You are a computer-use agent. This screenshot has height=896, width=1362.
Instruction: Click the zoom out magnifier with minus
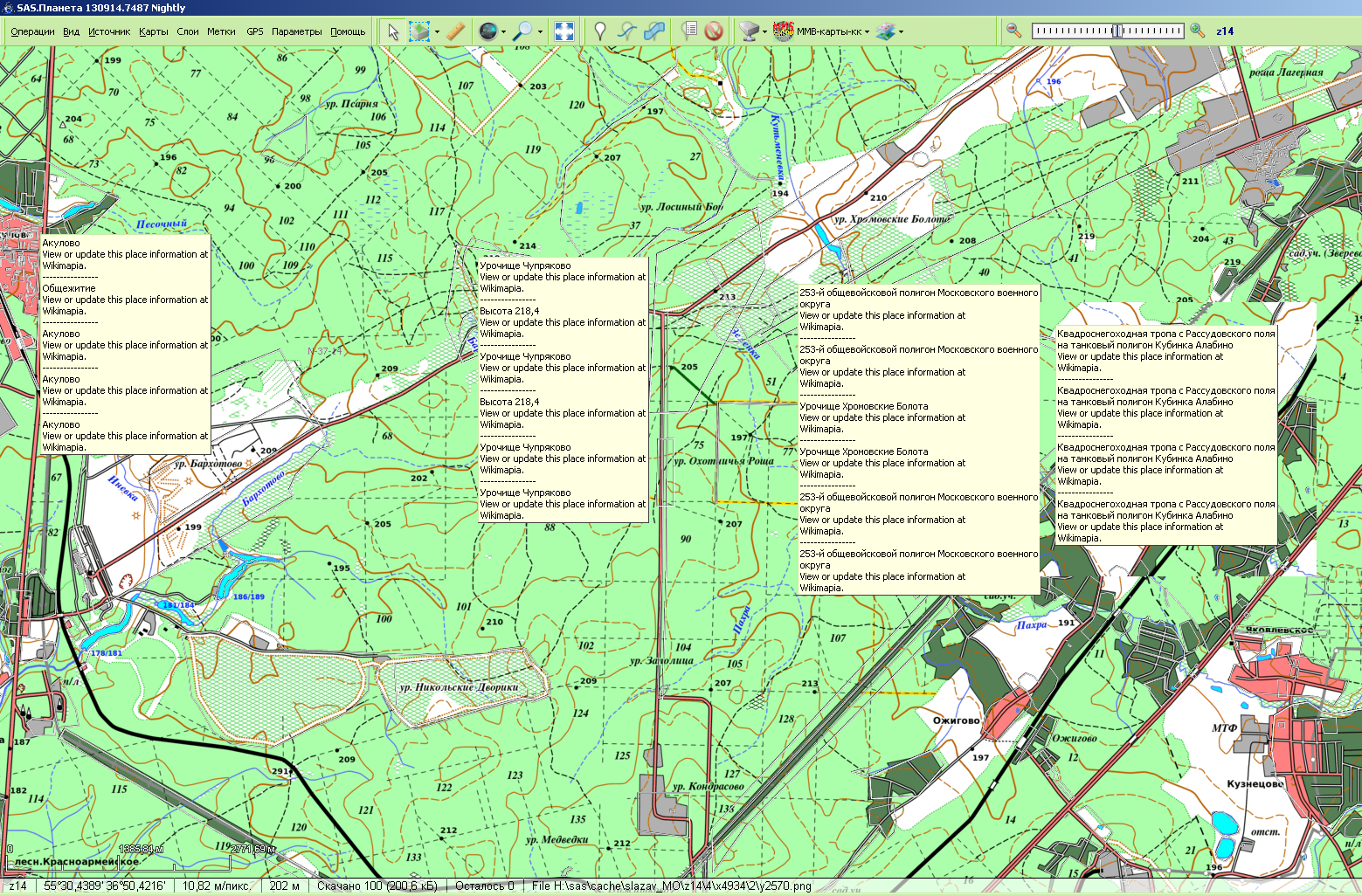[1013, 31]
